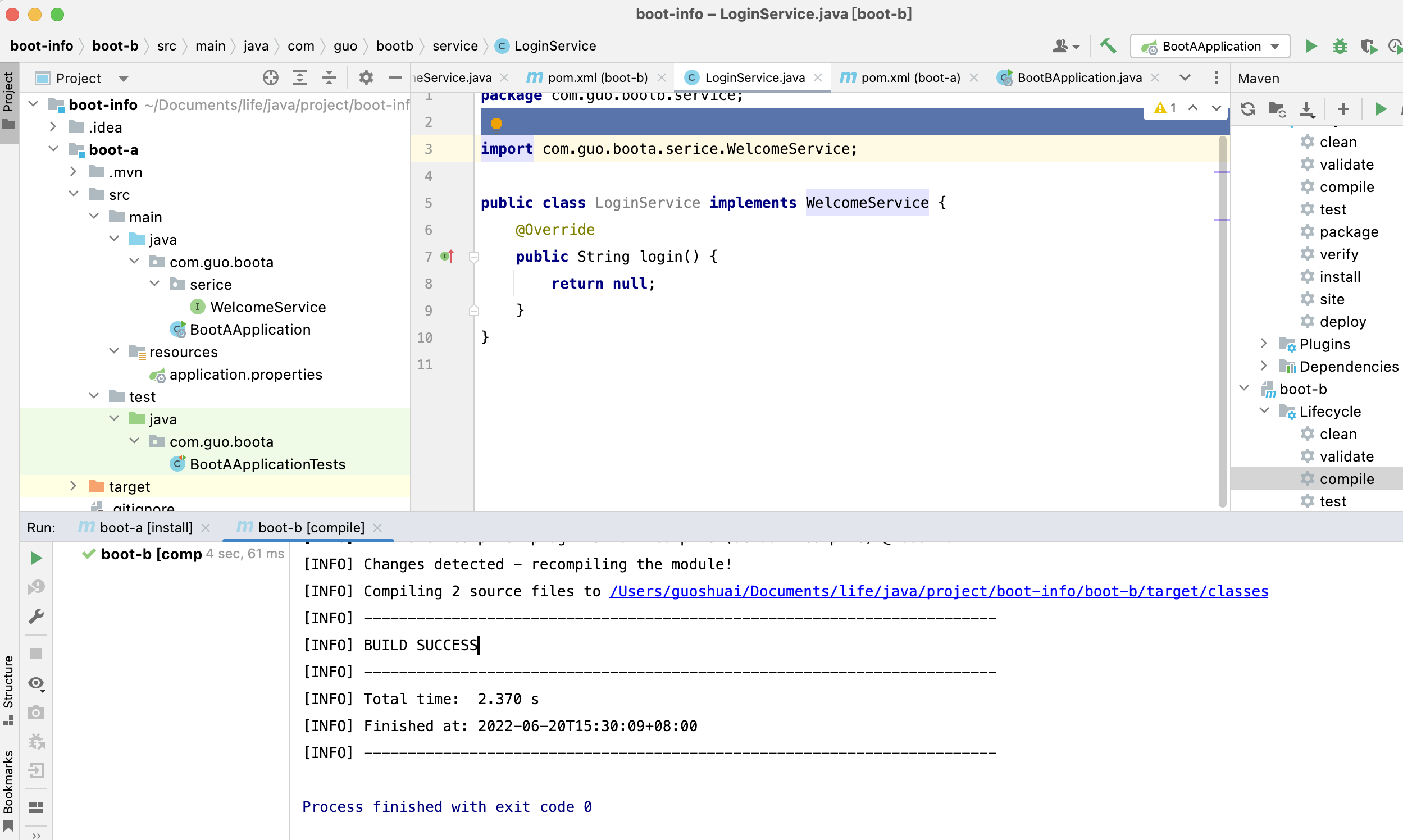Stop the process in the Run panel

pyautogui.click(x=37, y=654)
